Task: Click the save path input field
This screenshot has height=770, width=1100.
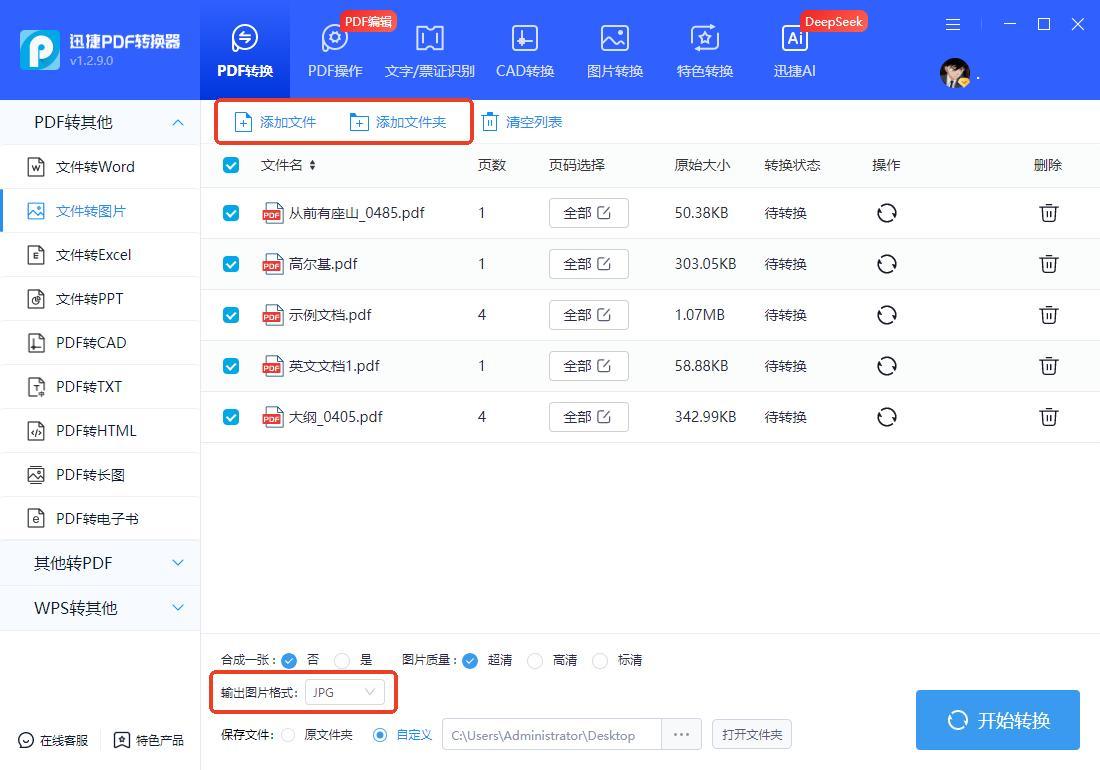Action: (x=550, y=735)
